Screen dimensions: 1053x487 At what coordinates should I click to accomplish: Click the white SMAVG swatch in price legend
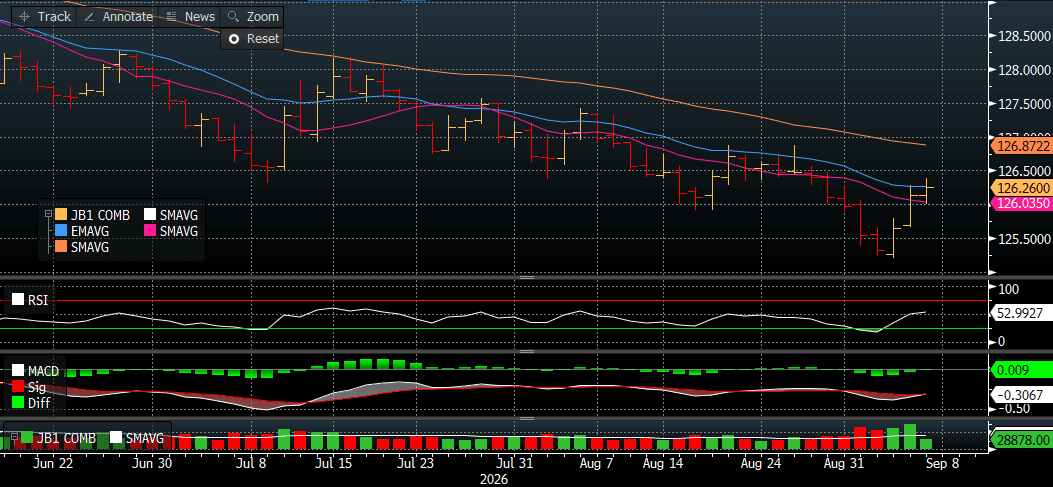[150, 216]
